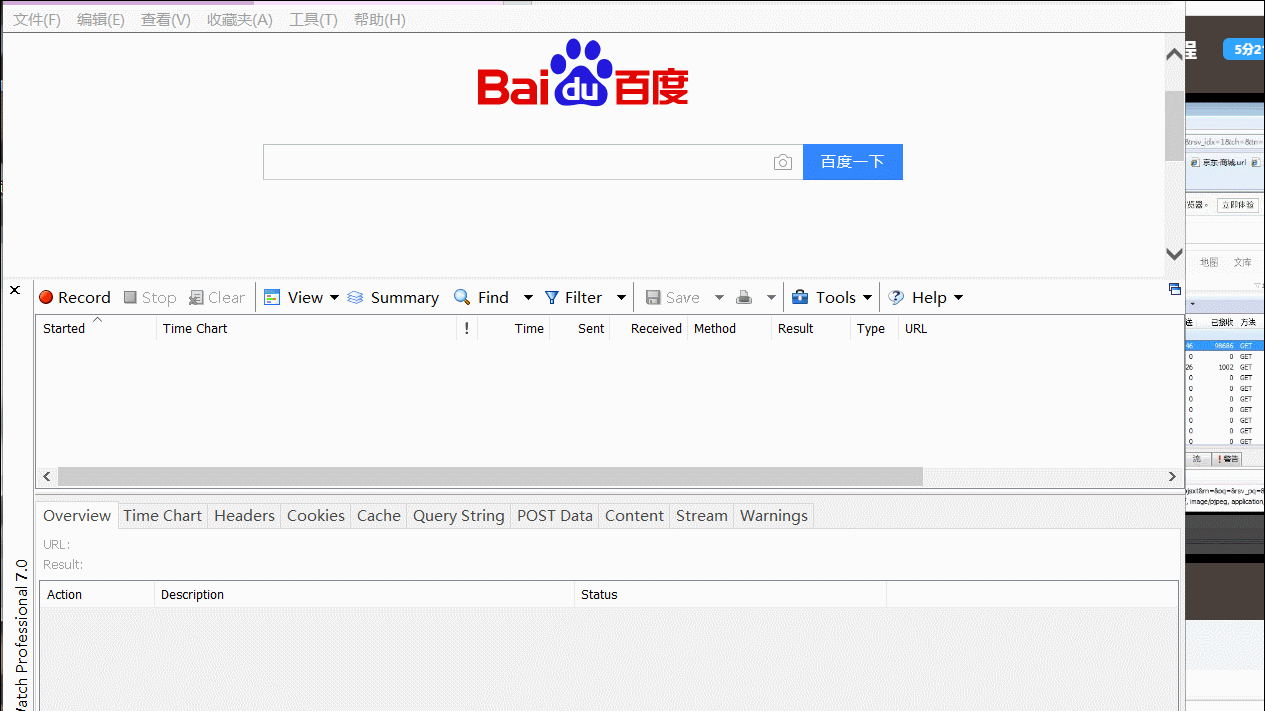1265x711 pixels.
Task: Switch to the Cache tab
Action: [379, 516]
